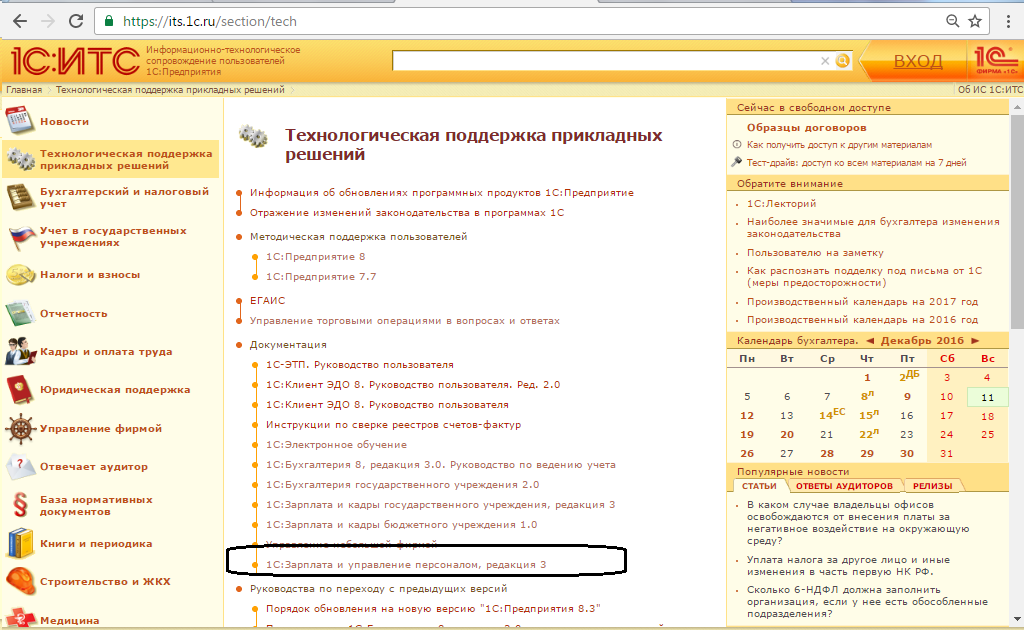Click ВХОД login button

point(918,61)
